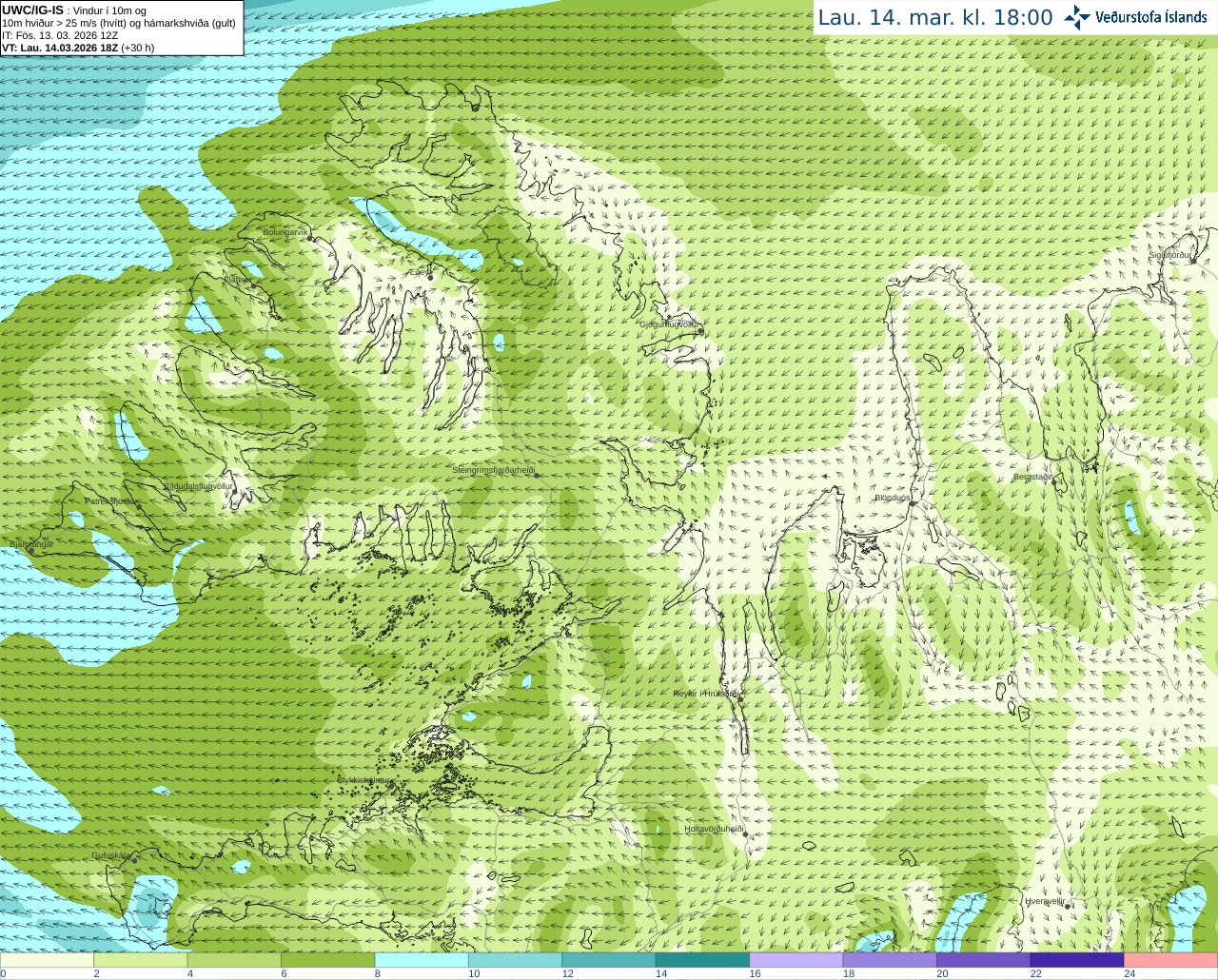Click the 14–16 m/s dark teal legend swatch
The image size is (1218, 980).
(x=702, y=960)
